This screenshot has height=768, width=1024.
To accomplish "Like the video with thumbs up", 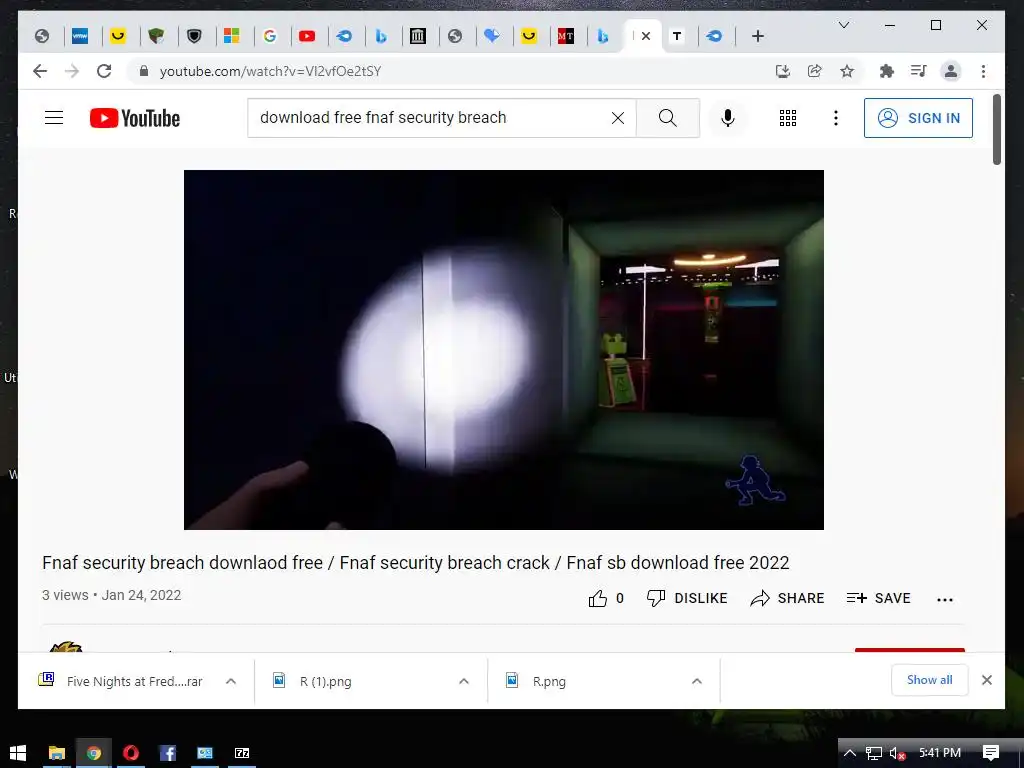I will point(598,598).
